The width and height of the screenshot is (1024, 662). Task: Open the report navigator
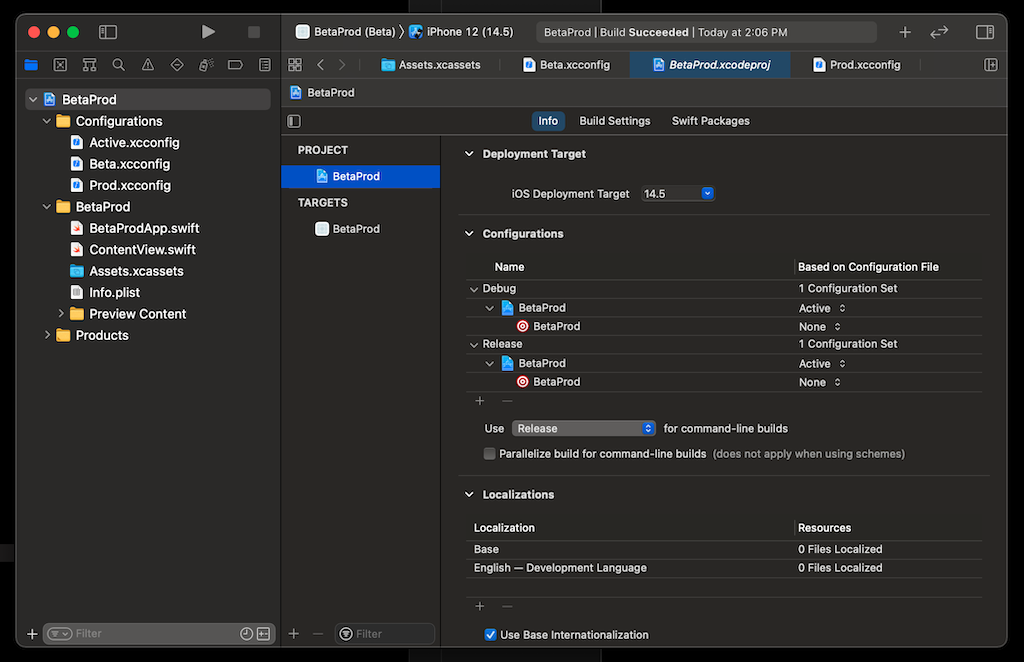[264, 65]
